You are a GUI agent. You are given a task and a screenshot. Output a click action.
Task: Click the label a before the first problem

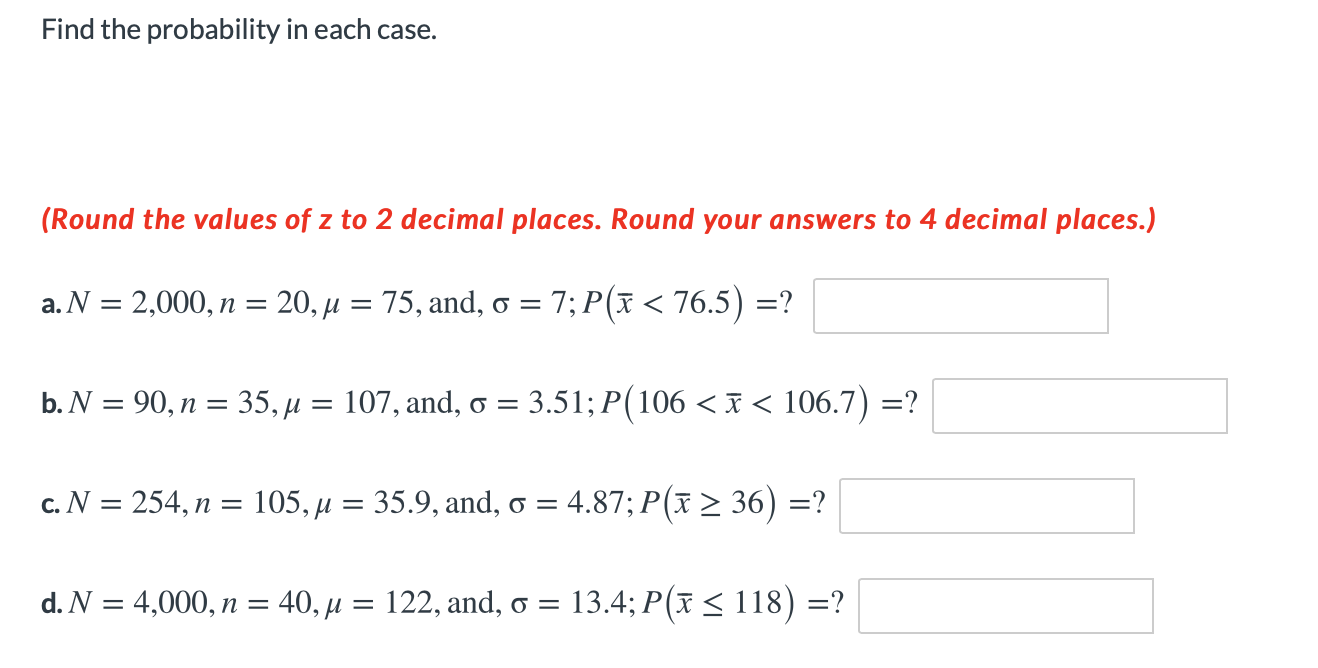point(49,305)
